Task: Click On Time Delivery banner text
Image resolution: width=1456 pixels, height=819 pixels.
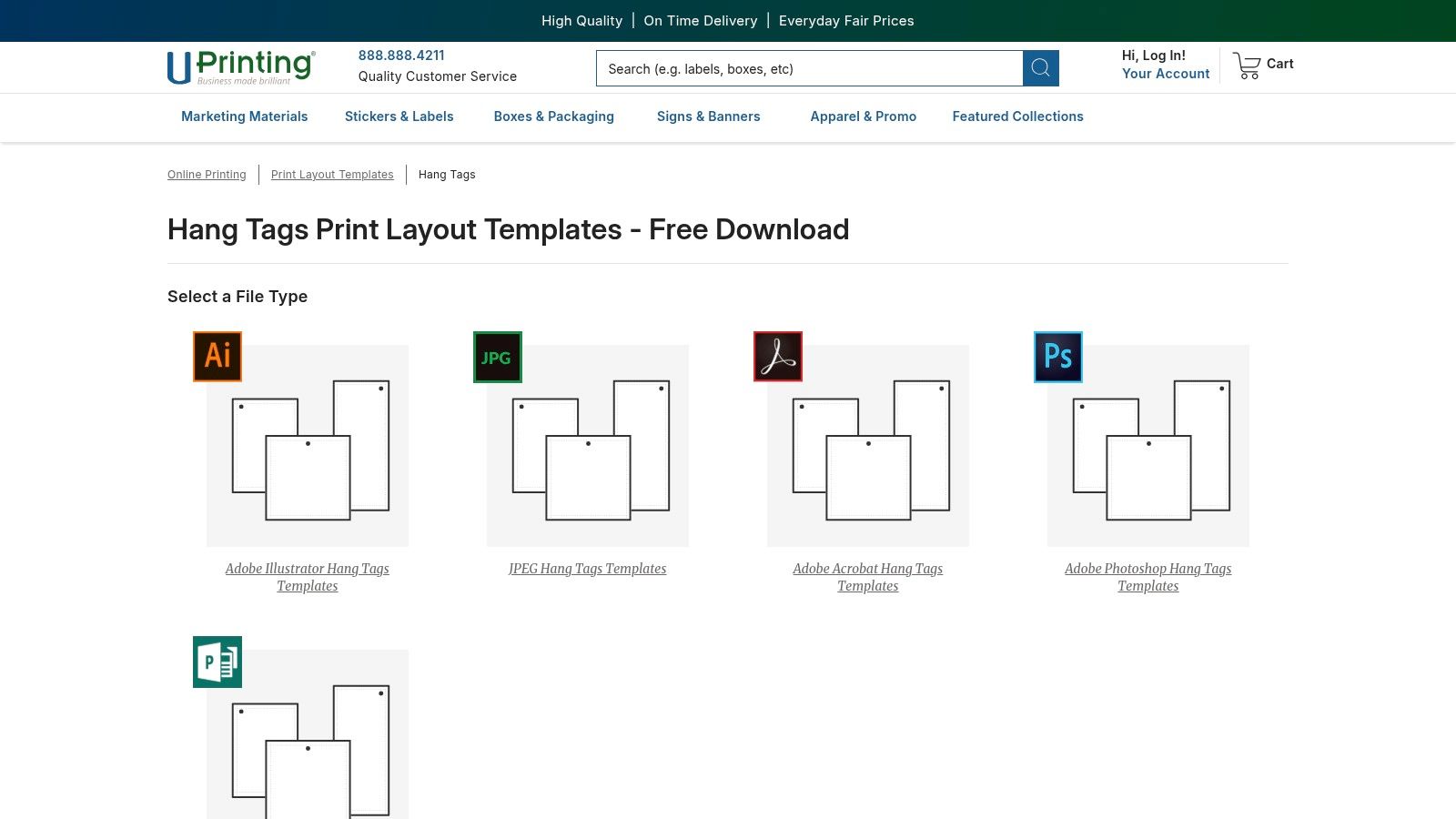Action: [701, 21]
